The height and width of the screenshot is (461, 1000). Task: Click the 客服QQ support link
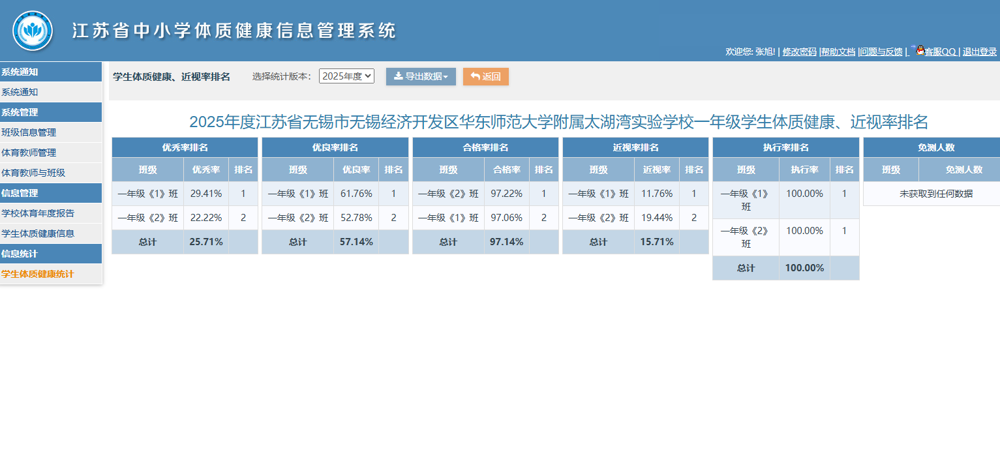pyautogui.click(x=941, y=52)
